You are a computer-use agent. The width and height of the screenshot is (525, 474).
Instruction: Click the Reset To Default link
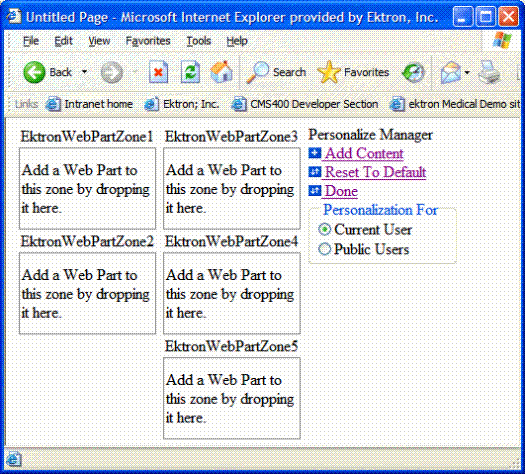click(375, 172)
